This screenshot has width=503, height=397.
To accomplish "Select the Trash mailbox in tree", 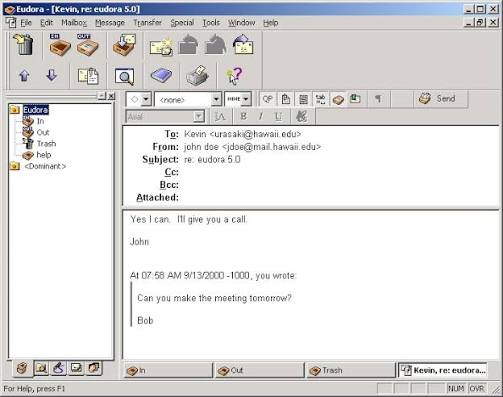I will [46, 144].
